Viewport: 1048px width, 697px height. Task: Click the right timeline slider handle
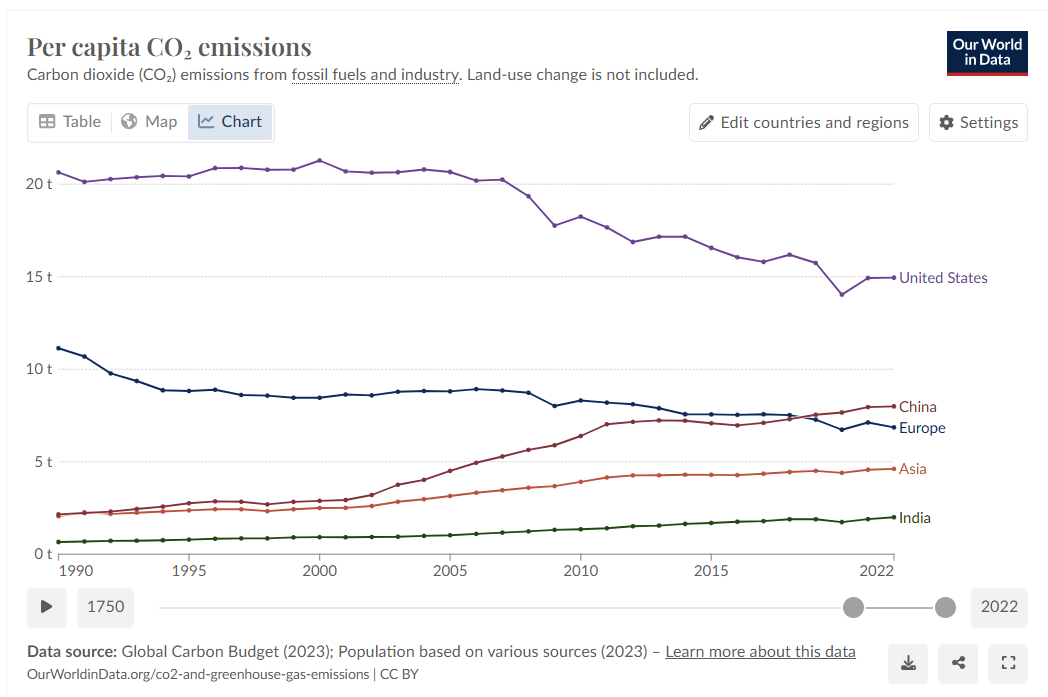945,607
